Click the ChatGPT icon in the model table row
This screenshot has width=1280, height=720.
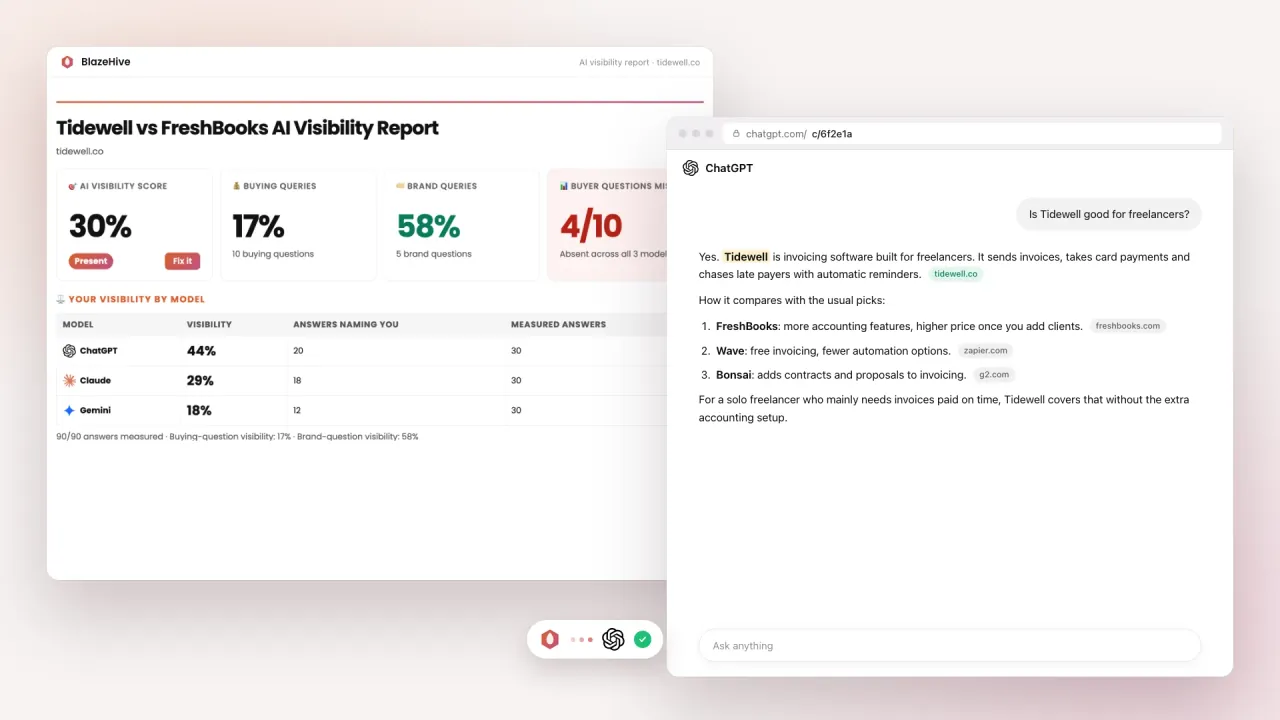pos(69,351)
